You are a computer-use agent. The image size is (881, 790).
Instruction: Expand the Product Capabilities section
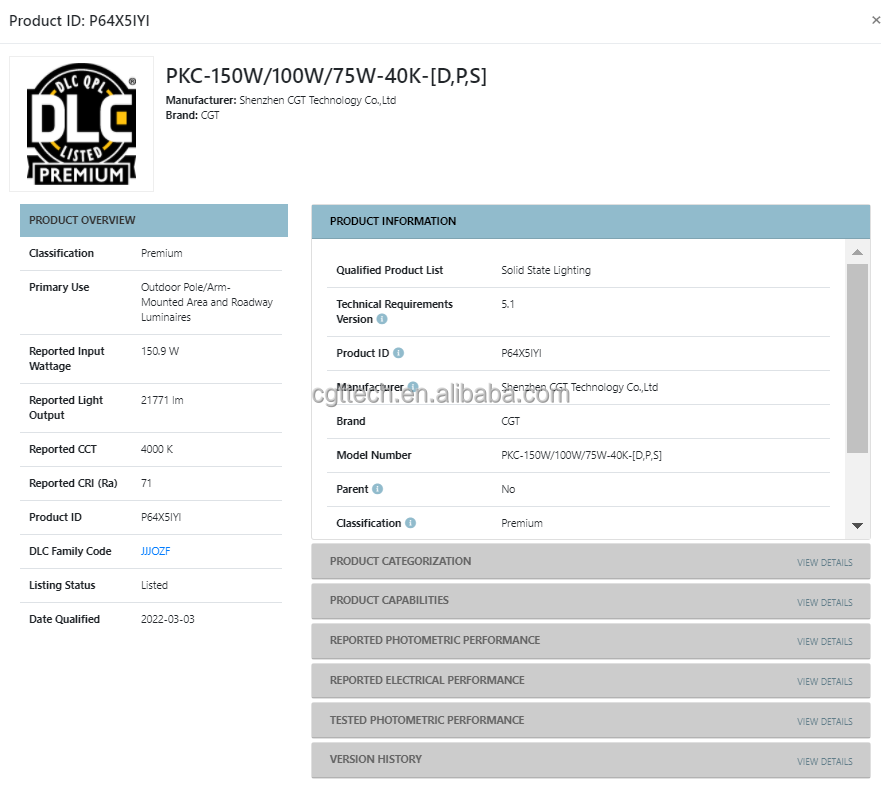pos(591,601)
